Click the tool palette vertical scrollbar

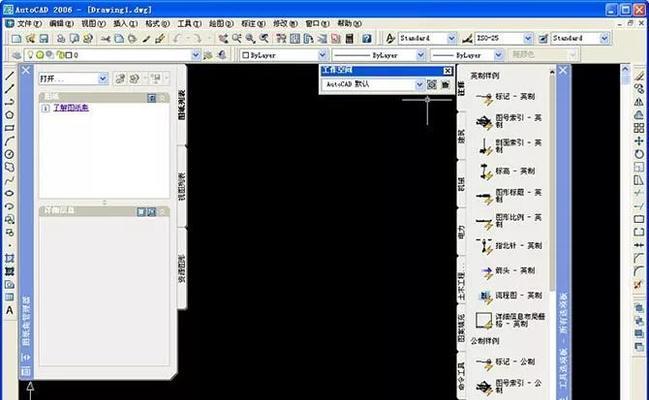pos(552,182)
